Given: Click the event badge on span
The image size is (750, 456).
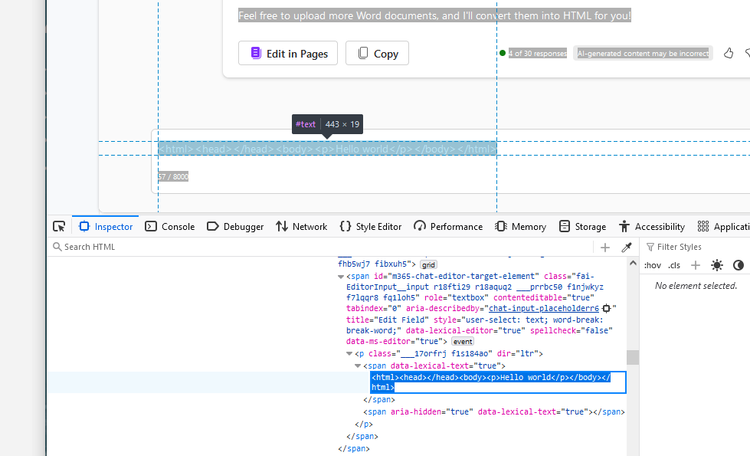Looking at the screenshot, I should tap(463, 342).
